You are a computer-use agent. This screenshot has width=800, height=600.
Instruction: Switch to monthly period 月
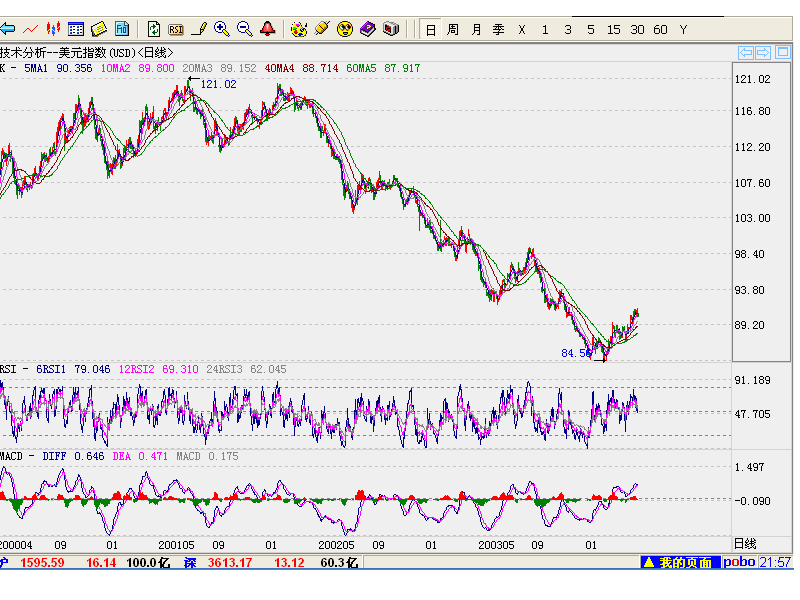[476, 30]
